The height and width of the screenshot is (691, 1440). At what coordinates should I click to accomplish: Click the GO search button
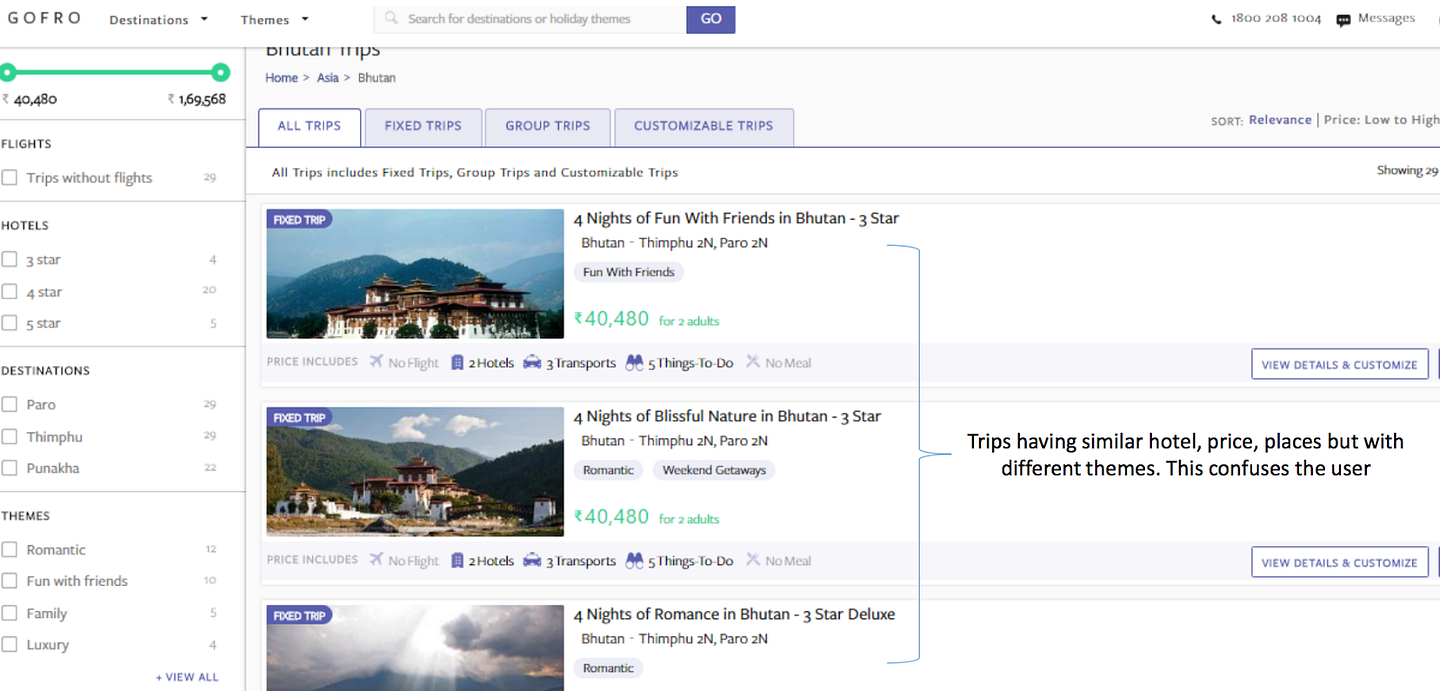(x=711, y=19)
